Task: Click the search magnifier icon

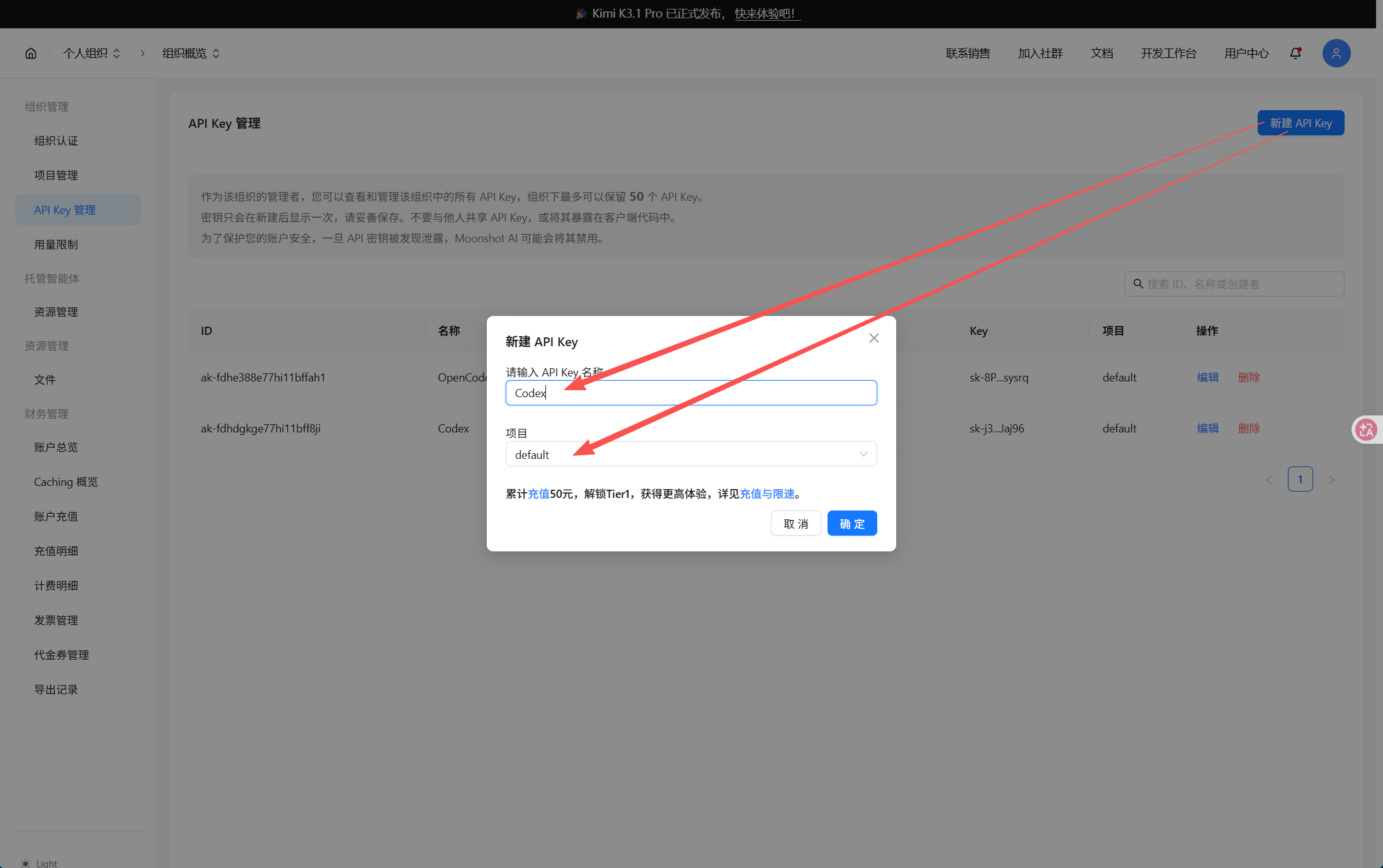Action: coord(1138,284)
